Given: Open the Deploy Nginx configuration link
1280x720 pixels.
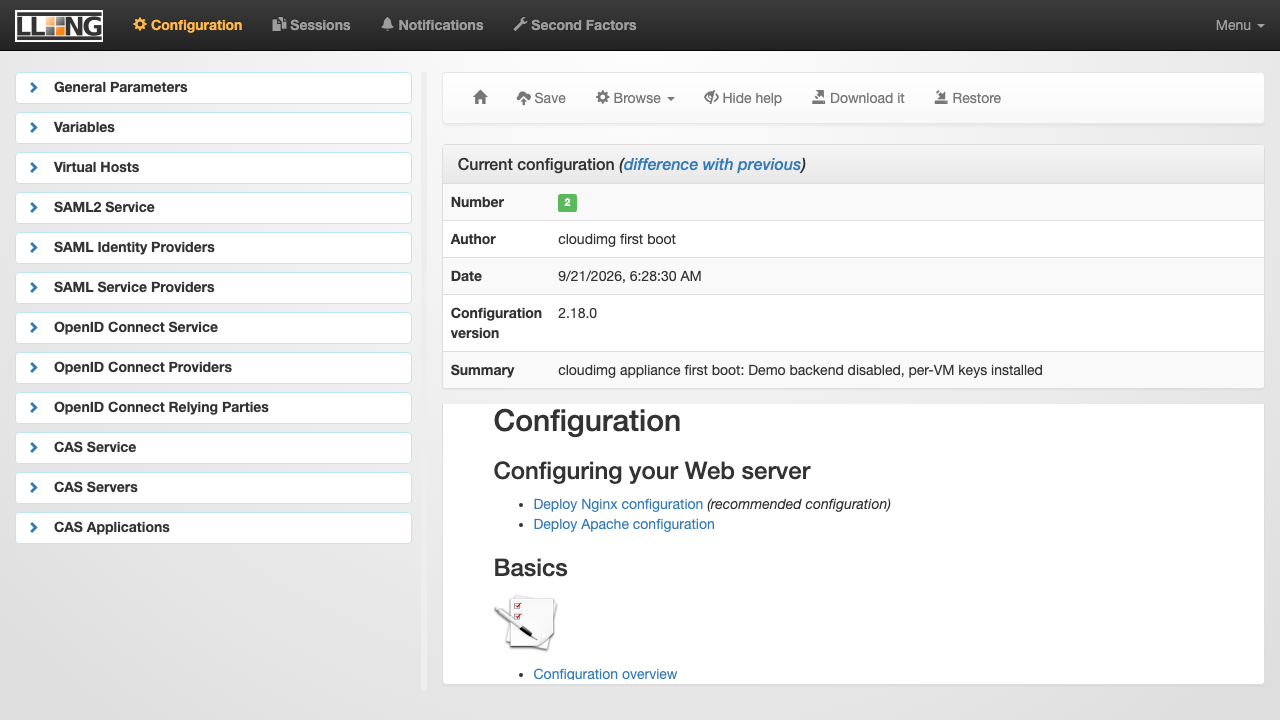Looking at the screenshot, I should [618, 504].
